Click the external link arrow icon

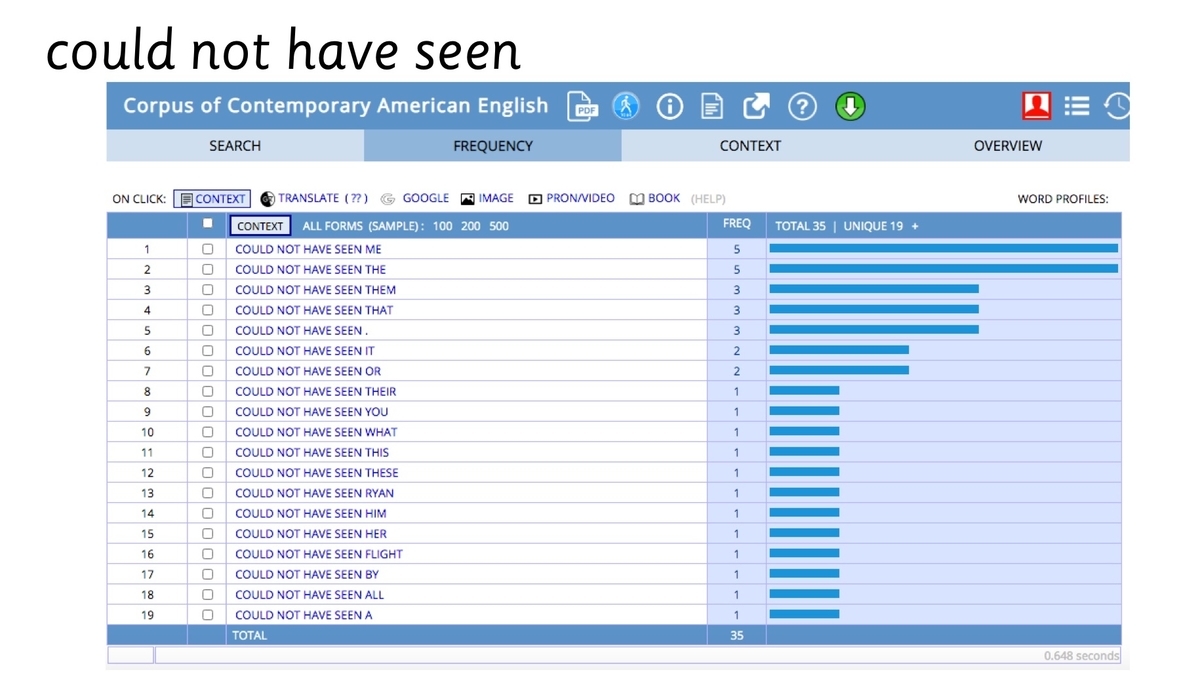[757, 106]
